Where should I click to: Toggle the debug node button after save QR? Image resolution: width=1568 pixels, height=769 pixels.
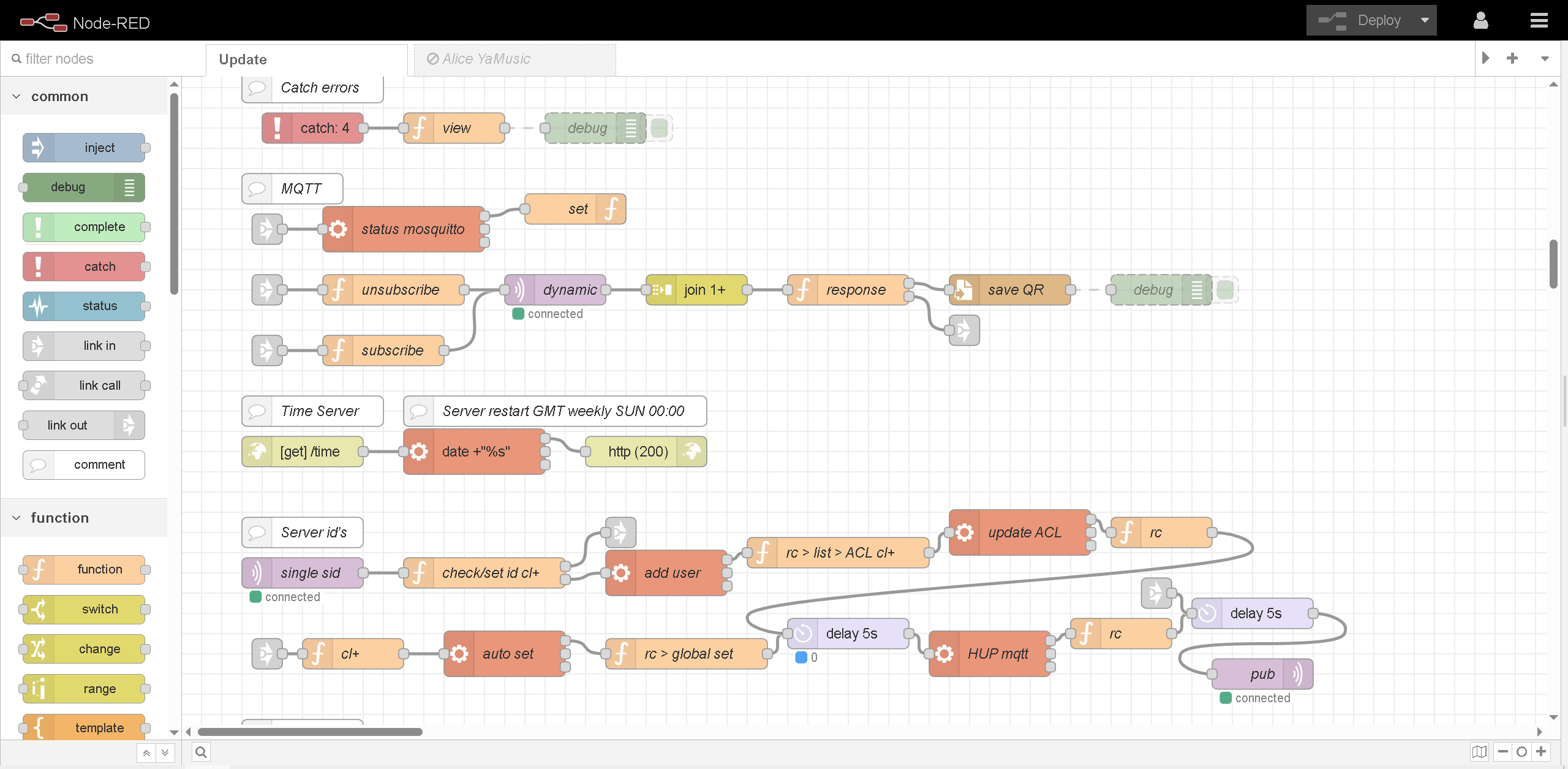tap(1226, 290)
